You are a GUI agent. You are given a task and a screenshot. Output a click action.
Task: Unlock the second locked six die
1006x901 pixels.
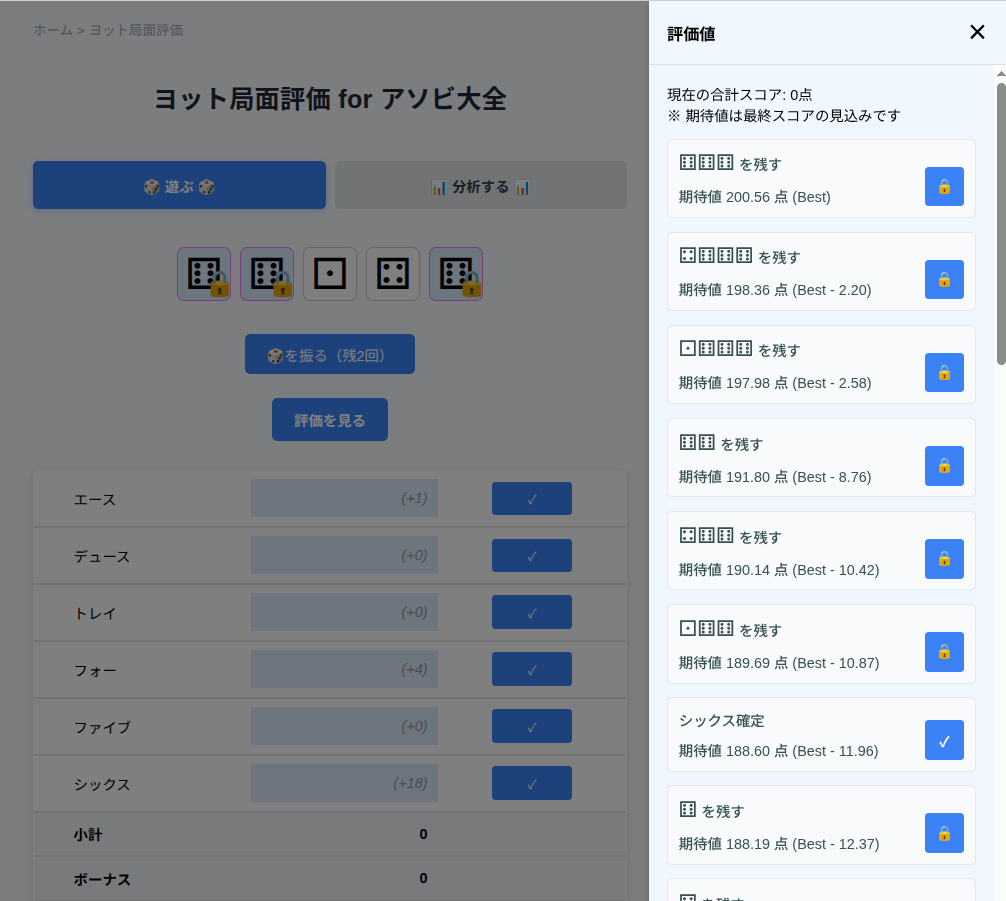click(266, 273)
